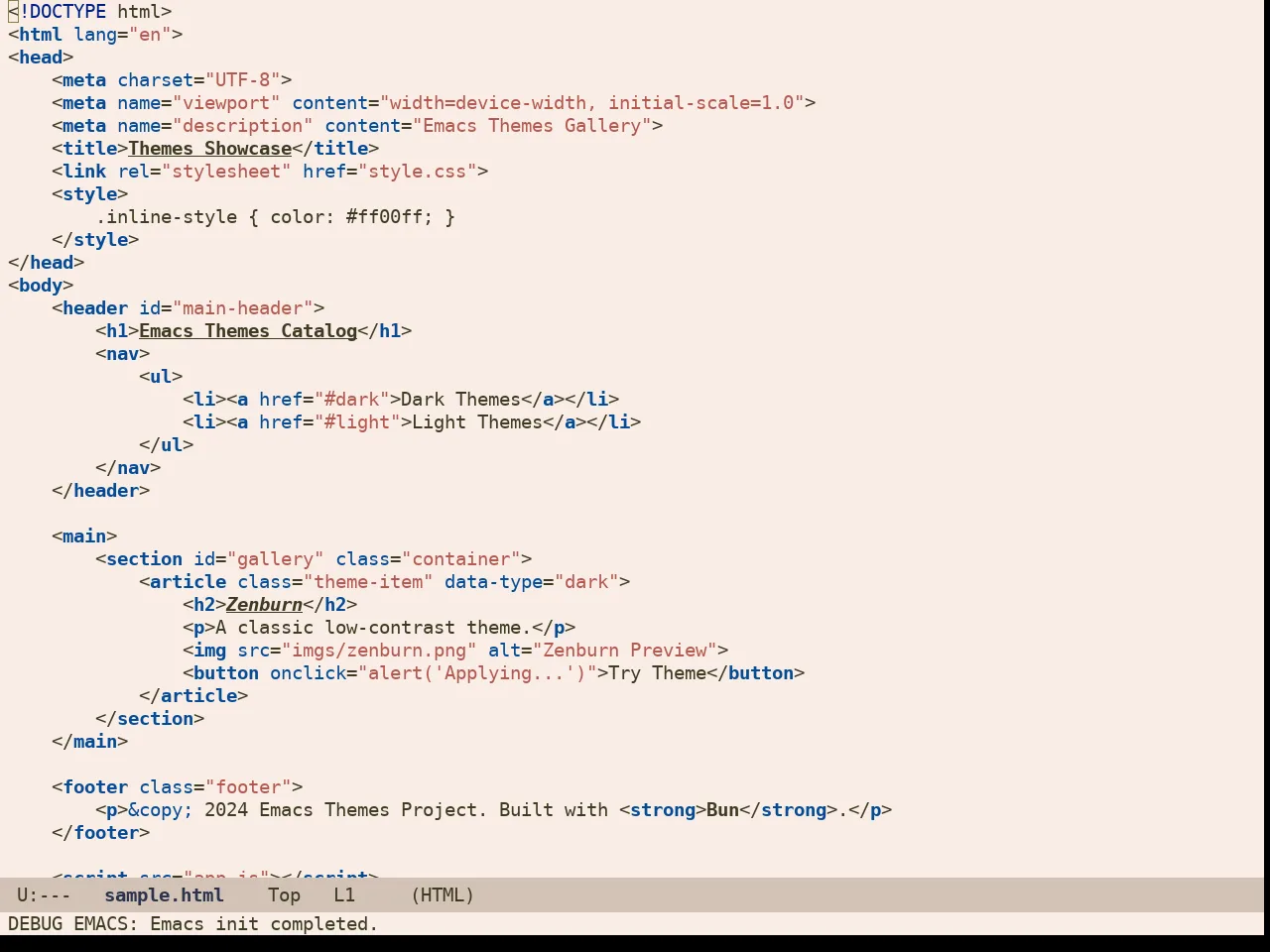
Task: Click the bold "Bun" text in footer
Action: click(x=723, y=810)
